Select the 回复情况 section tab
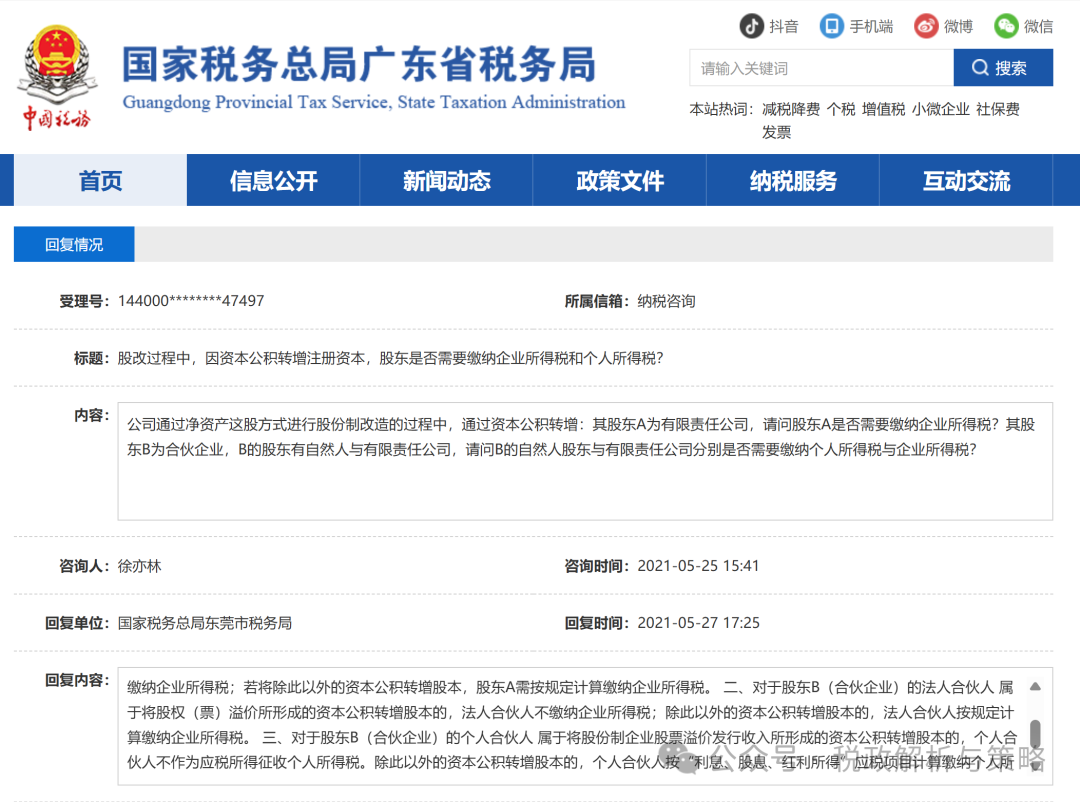Viewport: 1080px width, 802px height. (74, 244)
